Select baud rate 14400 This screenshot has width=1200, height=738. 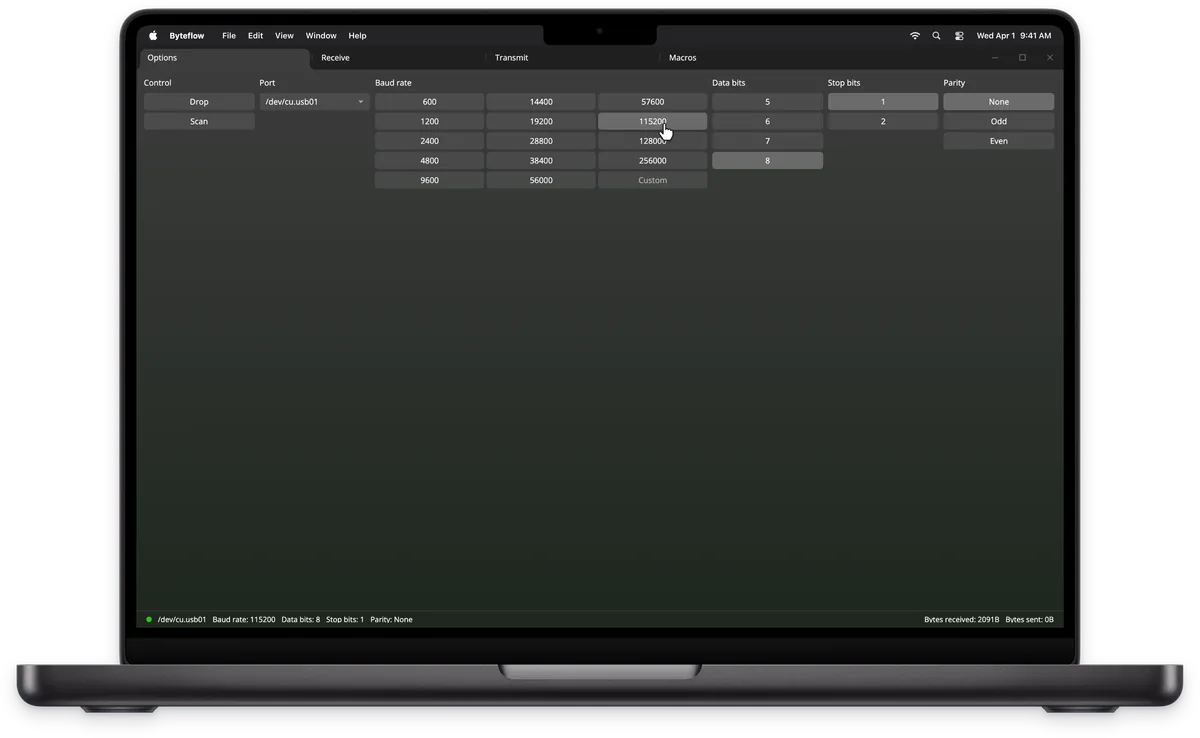pos(541,102)
